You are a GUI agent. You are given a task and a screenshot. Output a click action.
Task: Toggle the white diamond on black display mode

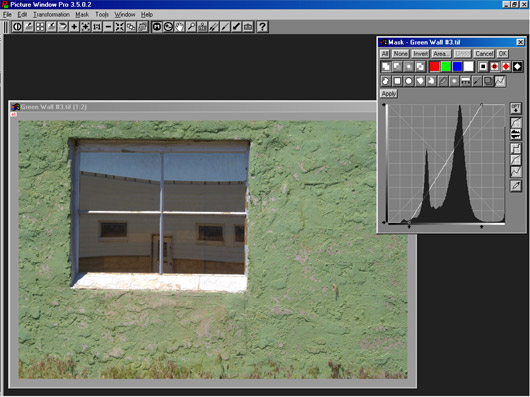click(517, 67)
